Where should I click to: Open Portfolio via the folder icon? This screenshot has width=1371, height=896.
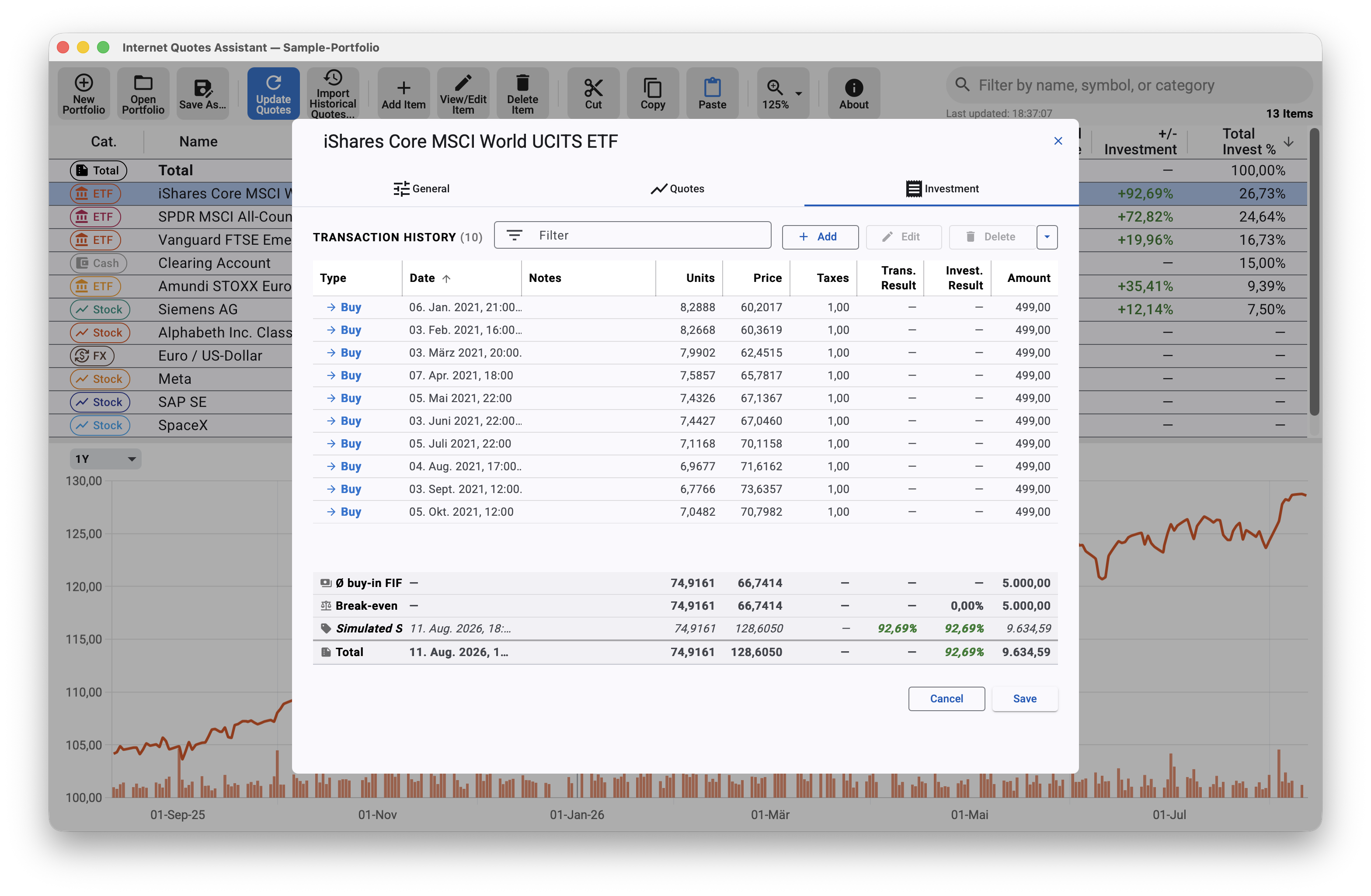[143, 93]
